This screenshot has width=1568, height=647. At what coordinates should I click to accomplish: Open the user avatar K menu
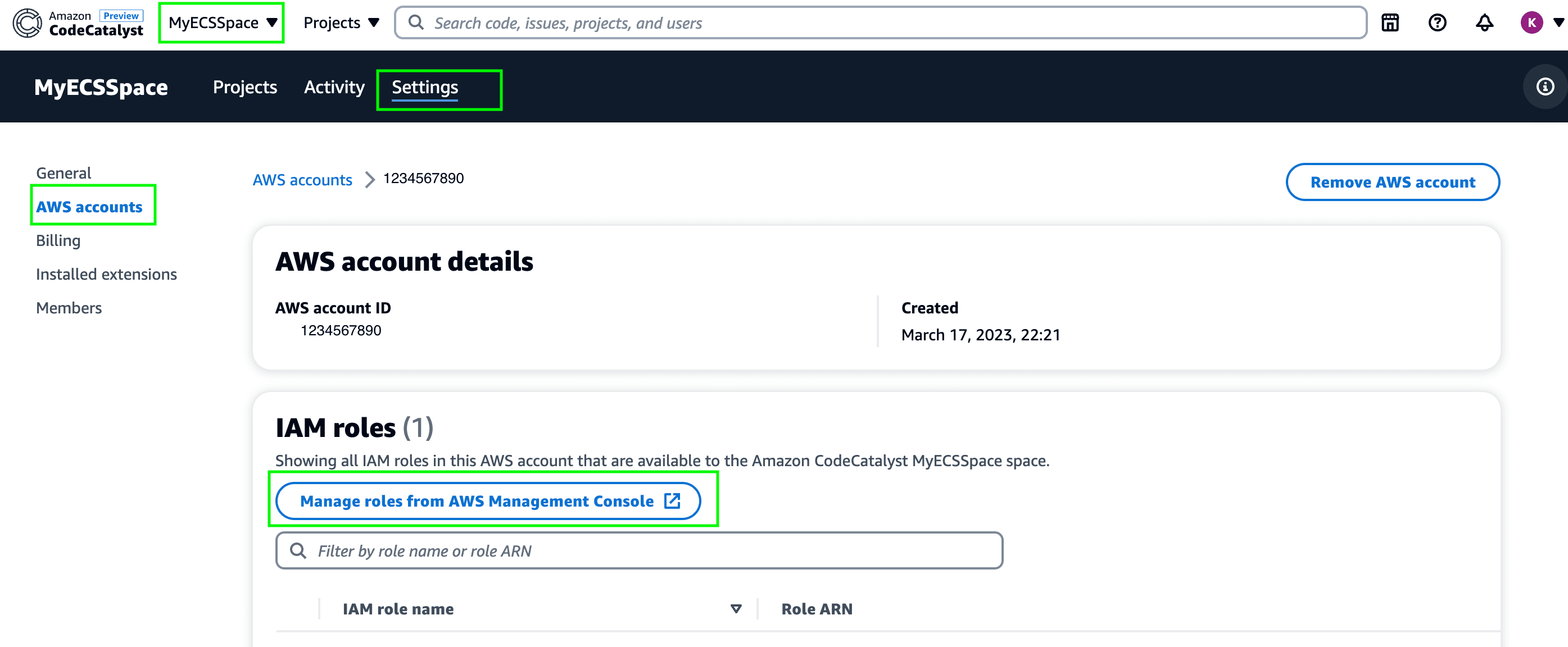click(1531, 23)
